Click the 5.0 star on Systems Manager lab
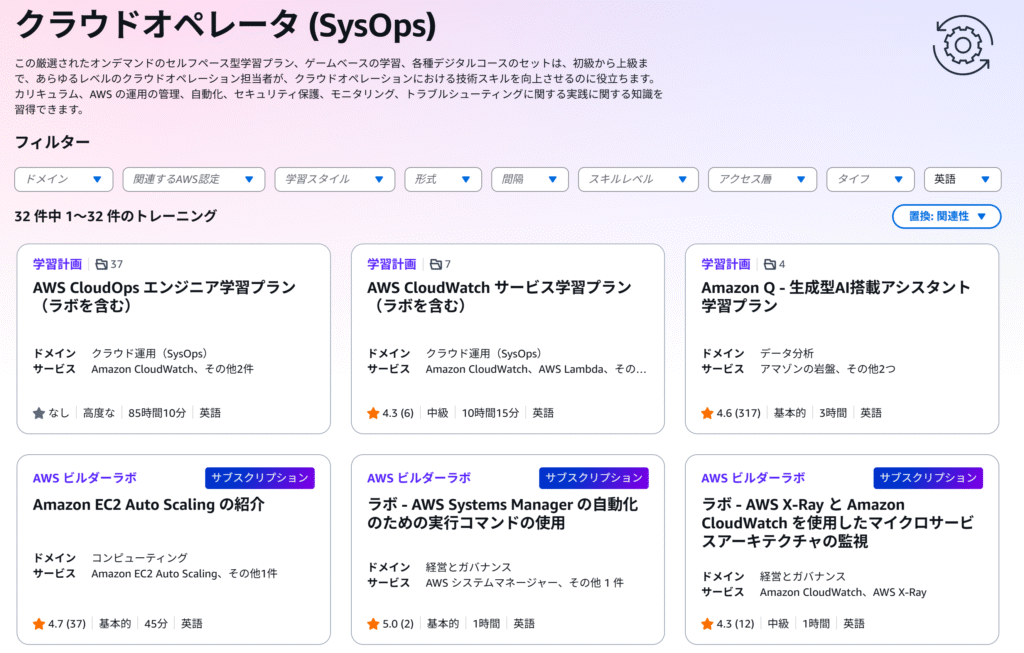This screenshot has width=1024, height=653. (x=373, y=624)
